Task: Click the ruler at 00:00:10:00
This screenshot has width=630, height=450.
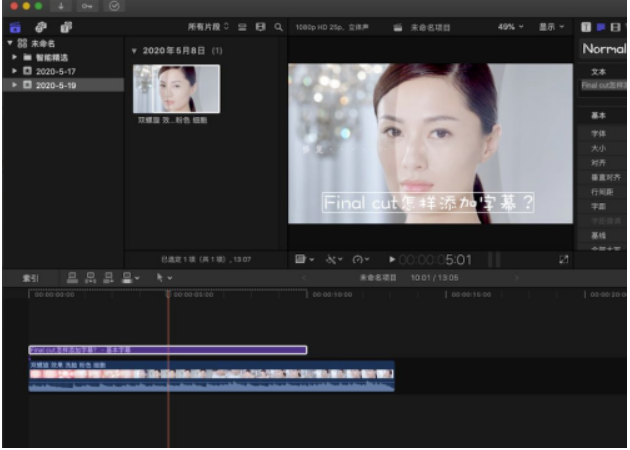Action: pyautogui.click(x=332, y=295)
